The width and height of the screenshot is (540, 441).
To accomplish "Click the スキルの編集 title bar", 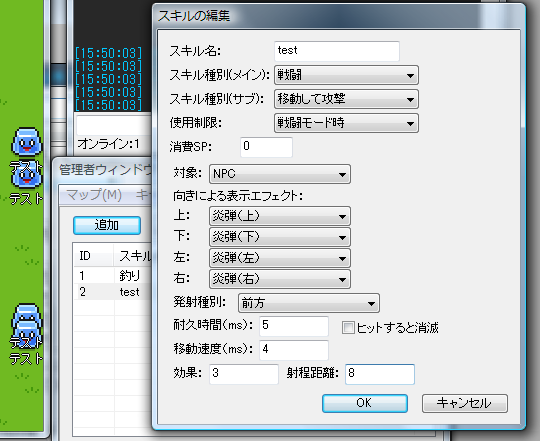I will pyautogui.click(x=339, y=16).
